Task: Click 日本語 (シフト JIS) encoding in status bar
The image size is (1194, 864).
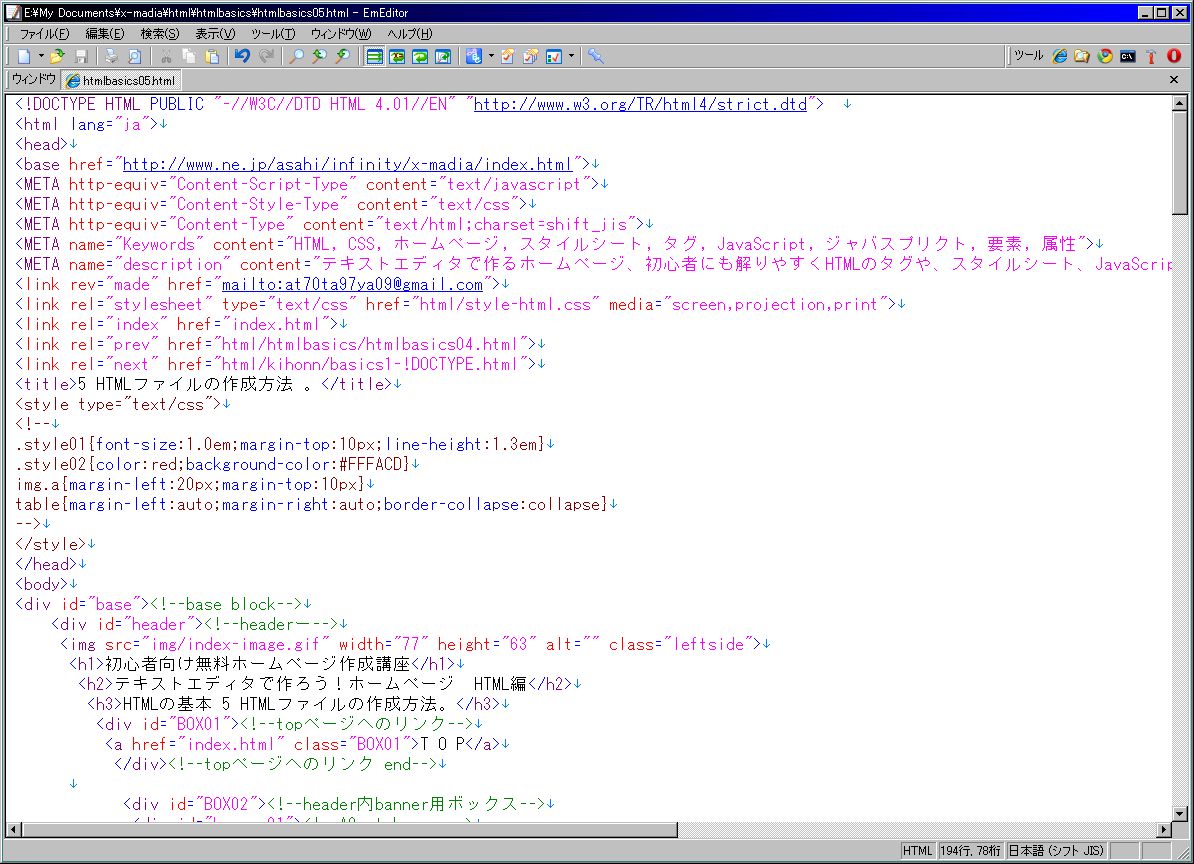Action: tap(1057, 851)
